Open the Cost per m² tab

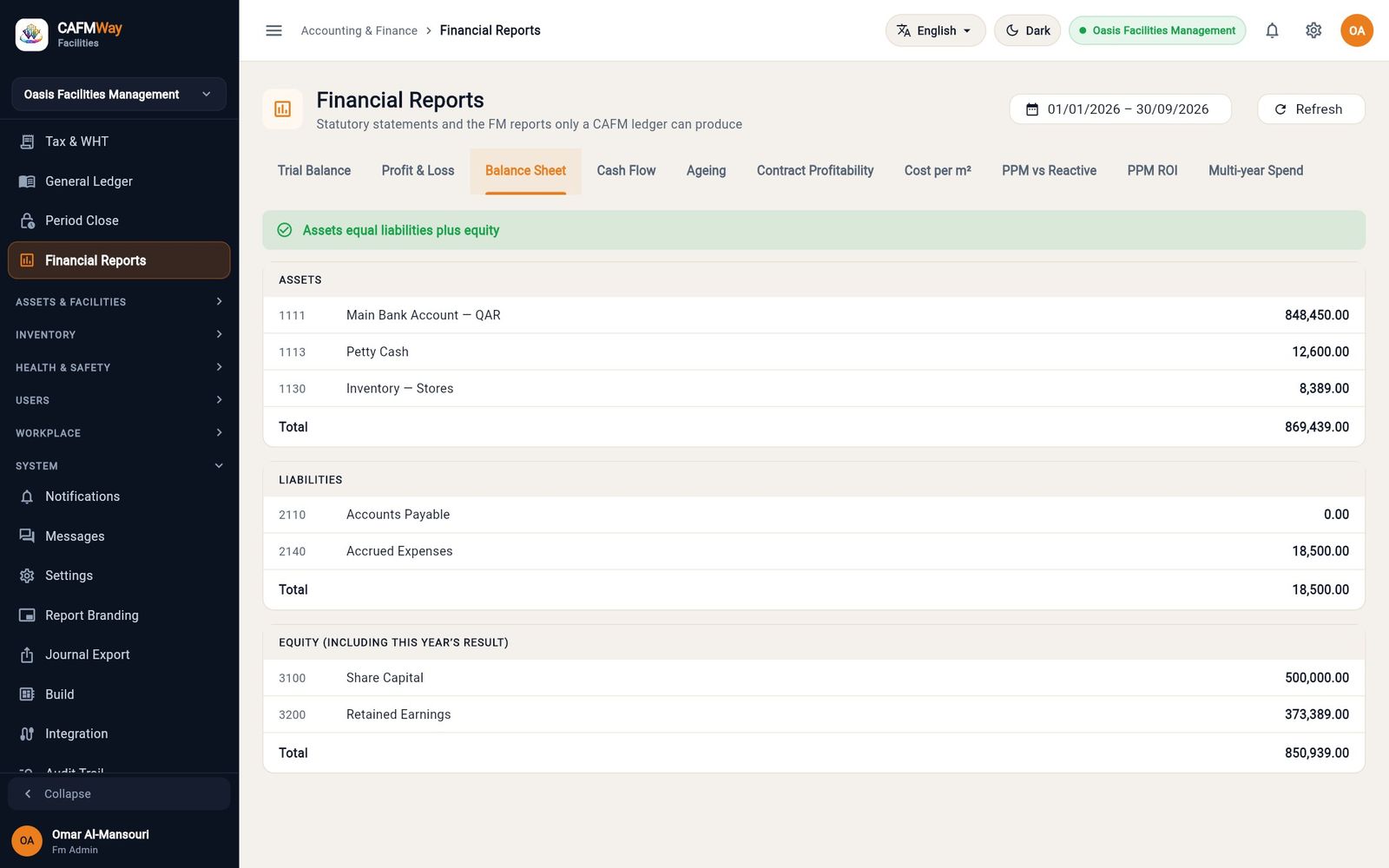938,171
